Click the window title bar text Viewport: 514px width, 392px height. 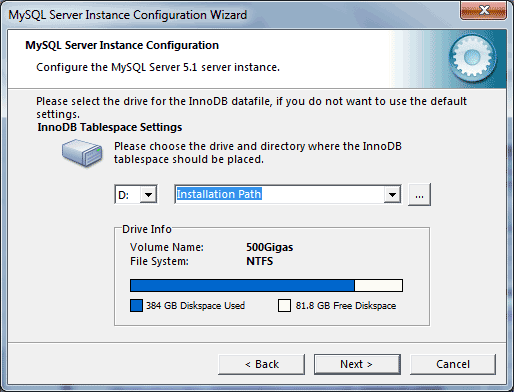pos(128,15)
